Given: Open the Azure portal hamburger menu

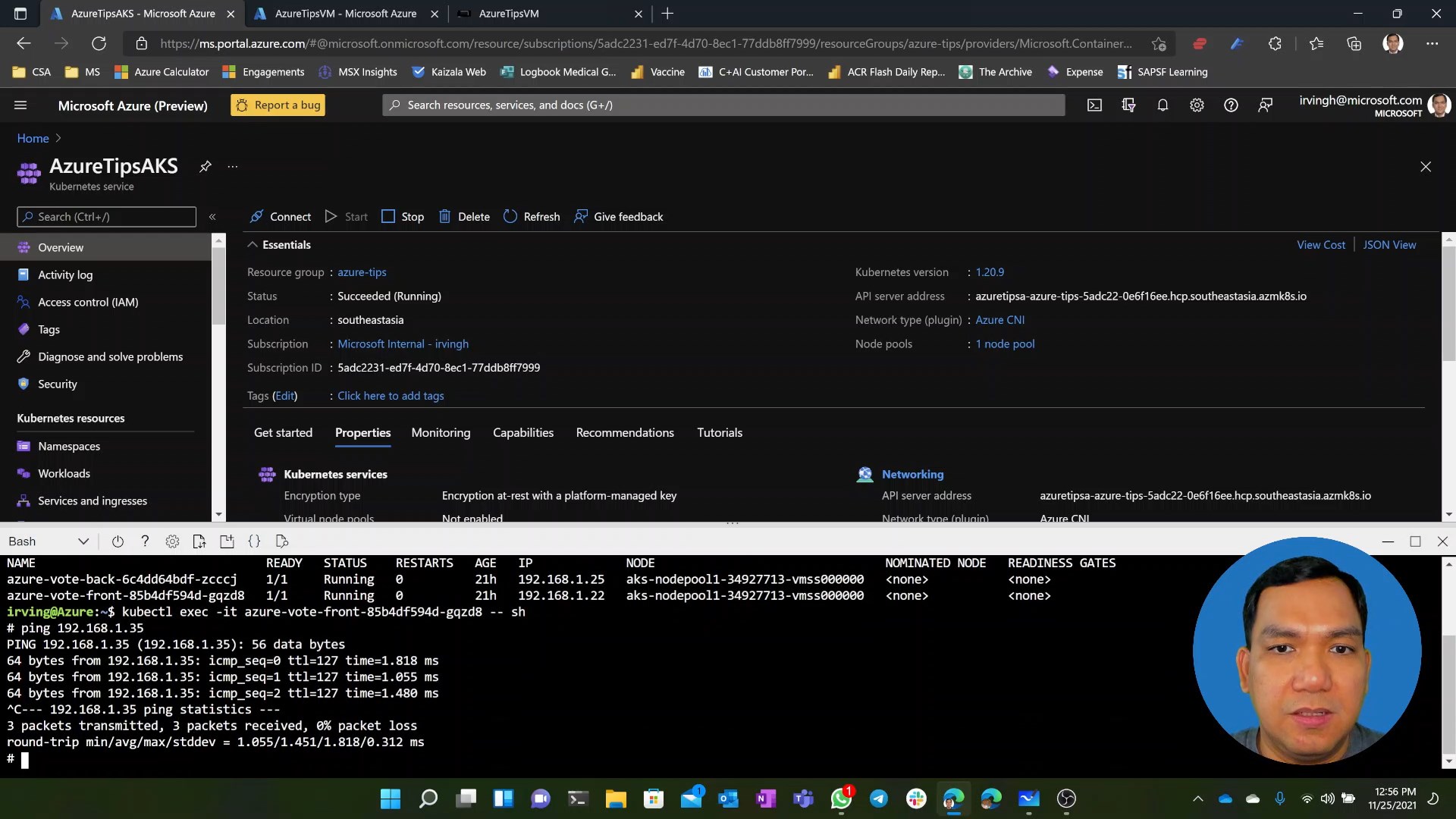Looking at the screenshot, I should pyautogui.click(x=20, y=105).
